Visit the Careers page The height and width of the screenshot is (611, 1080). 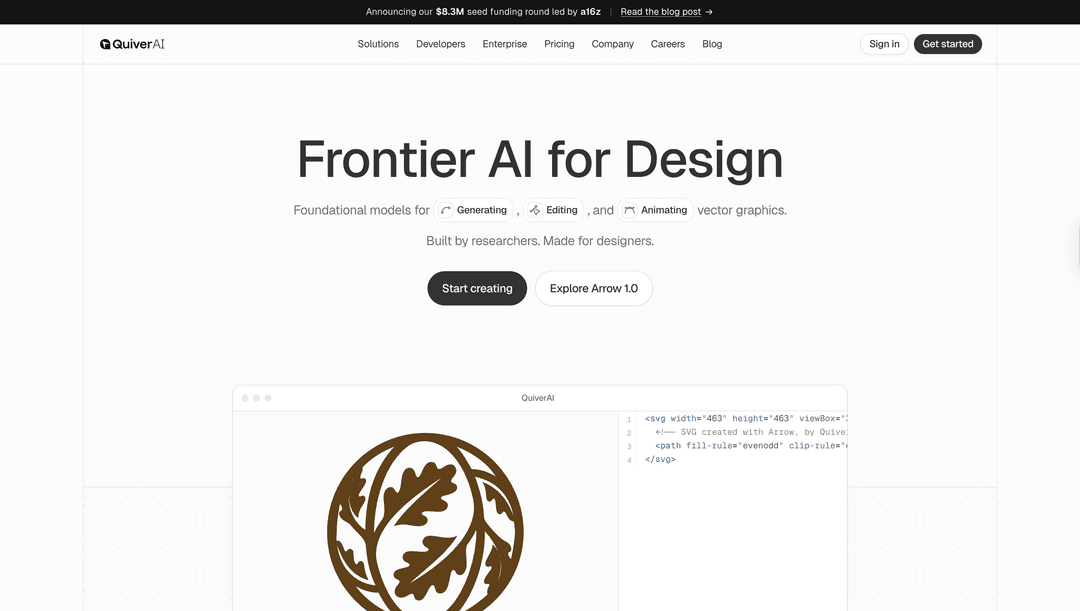pyautogui.click(x=667, y=44)
